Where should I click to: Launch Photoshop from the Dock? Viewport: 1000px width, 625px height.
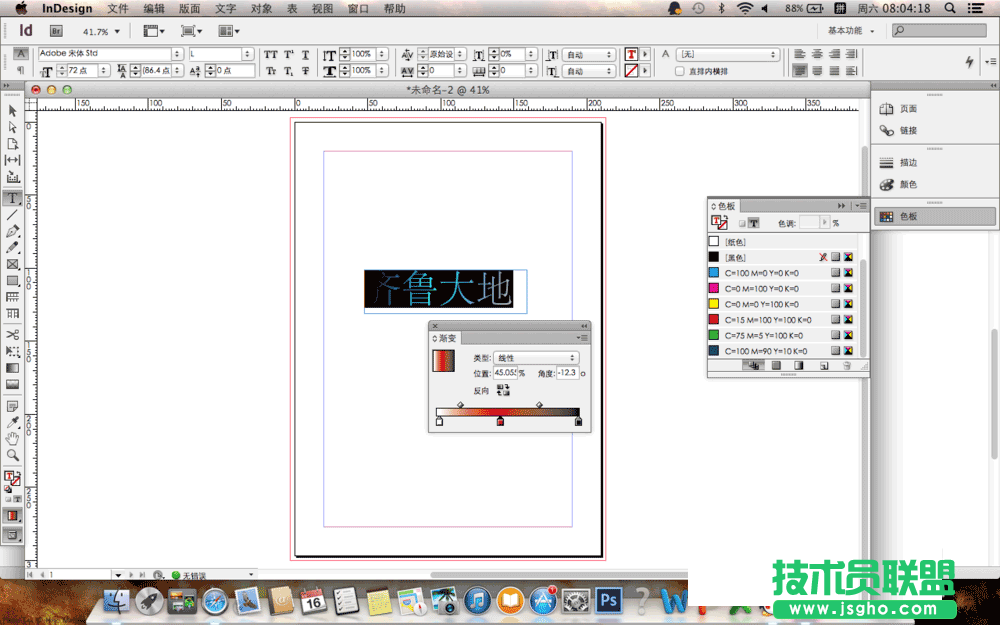[x=608, y=602]
